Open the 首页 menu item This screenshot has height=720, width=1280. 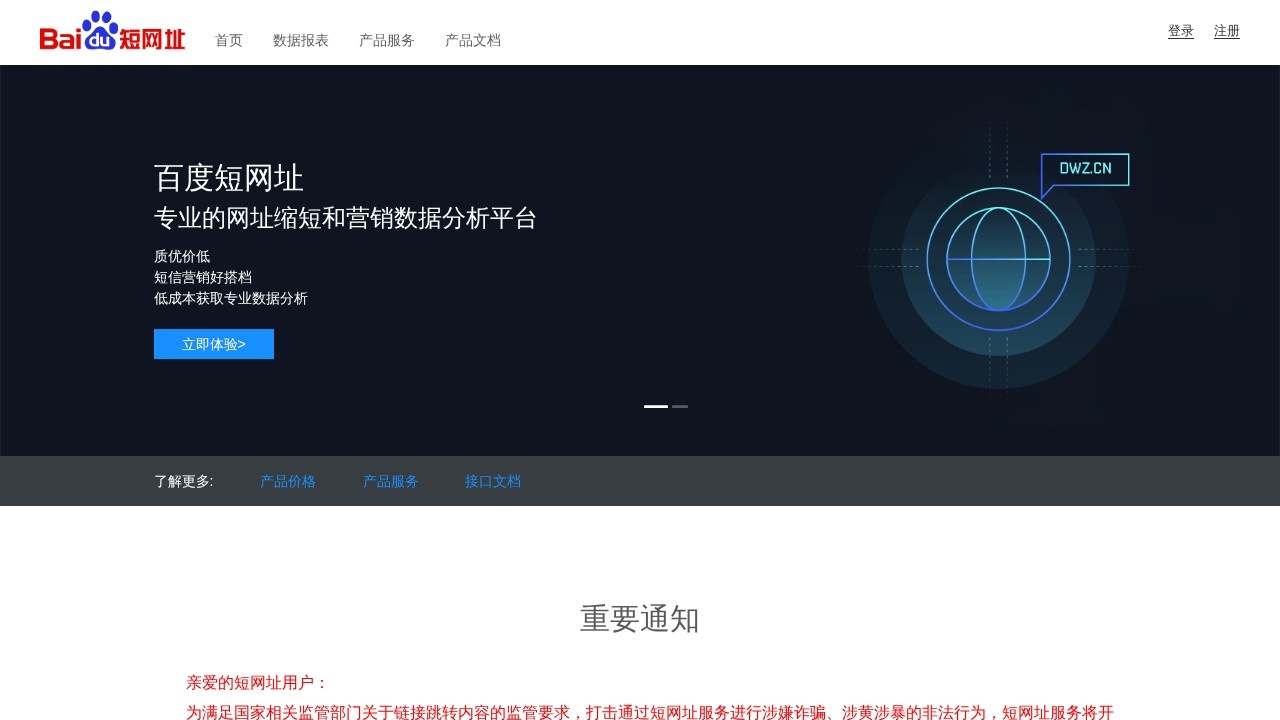tap(229, 40)
